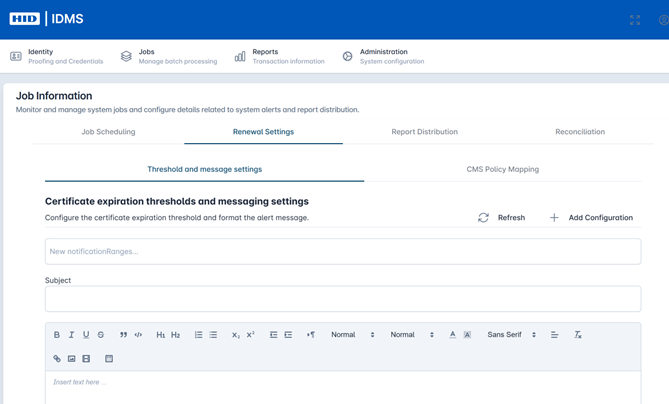The image size is (669, 404).
Task: Toggle bold formatting in the editor toolbar
Action: coord(57,335)
